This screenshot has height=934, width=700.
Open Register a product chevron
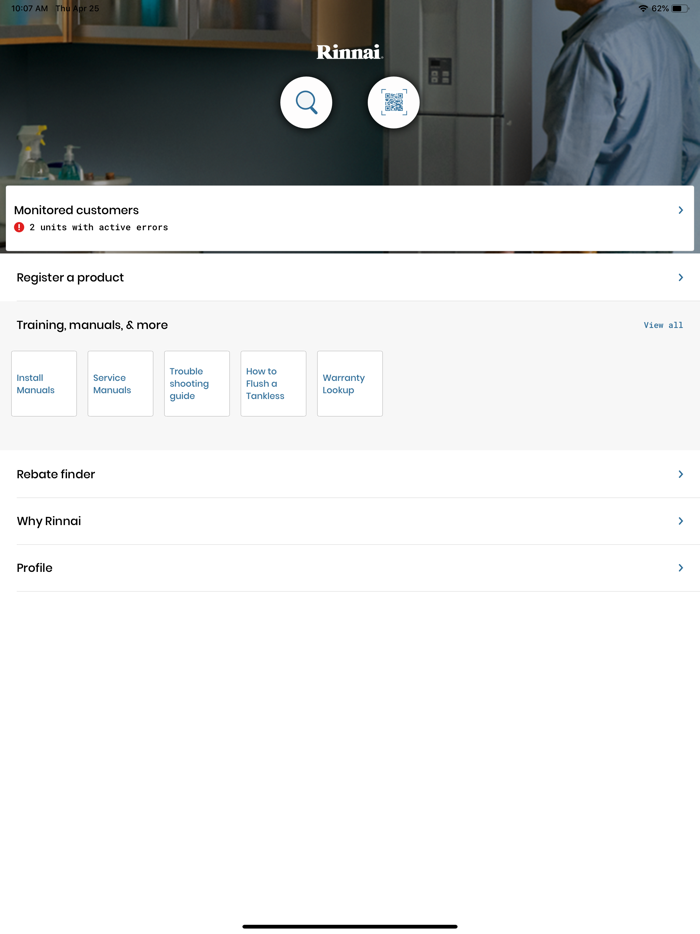tap(680, 277)
